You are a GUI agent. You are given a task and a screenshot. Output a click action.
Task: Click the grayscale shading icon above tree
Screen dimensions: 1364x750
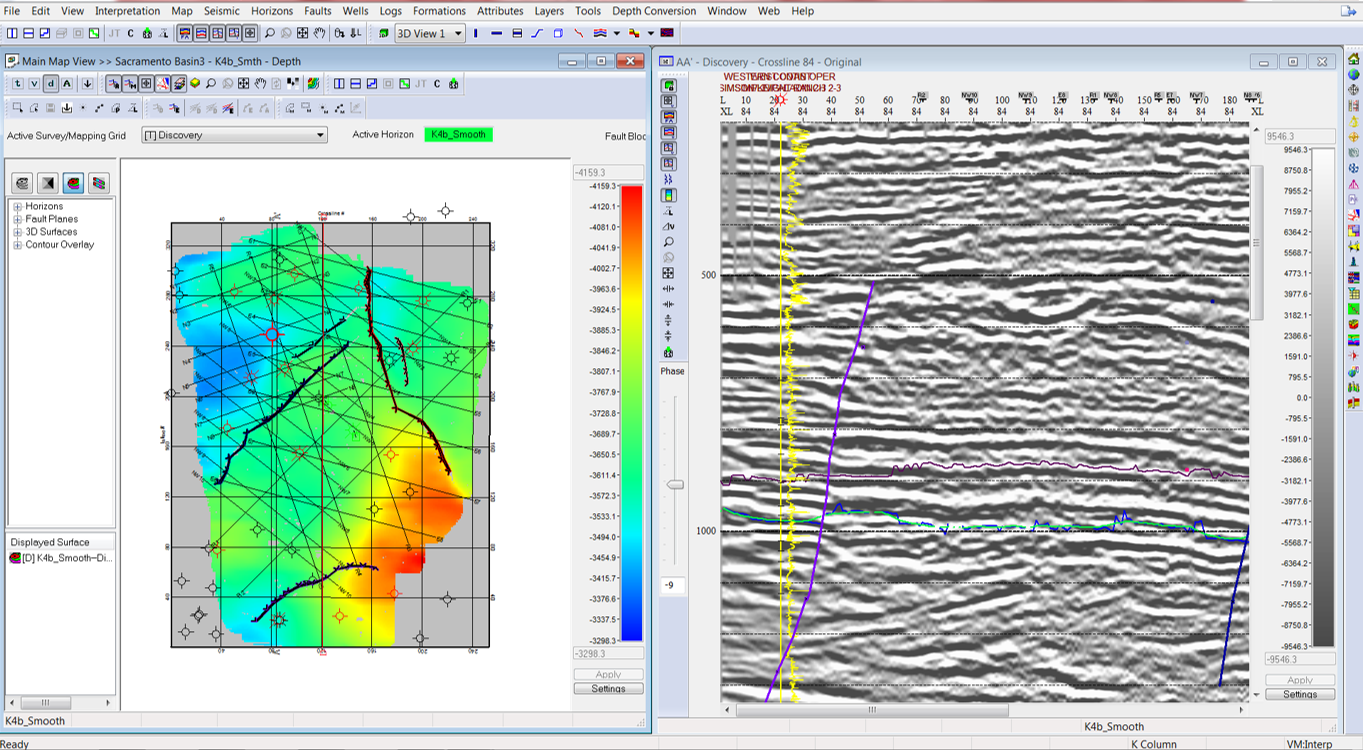pos(47,183)
